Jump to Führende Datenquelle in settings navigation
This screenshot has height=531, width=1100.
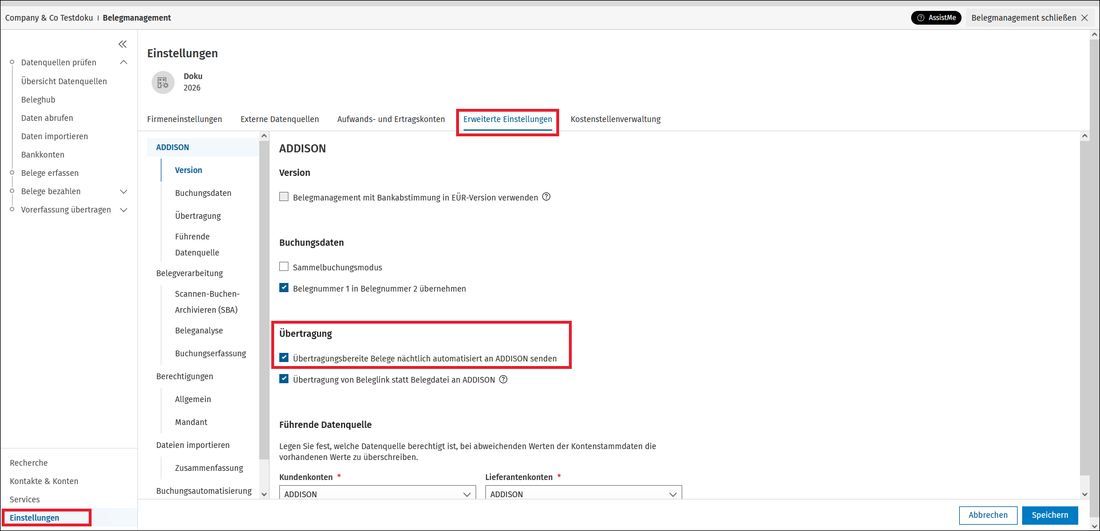(197, 245)
